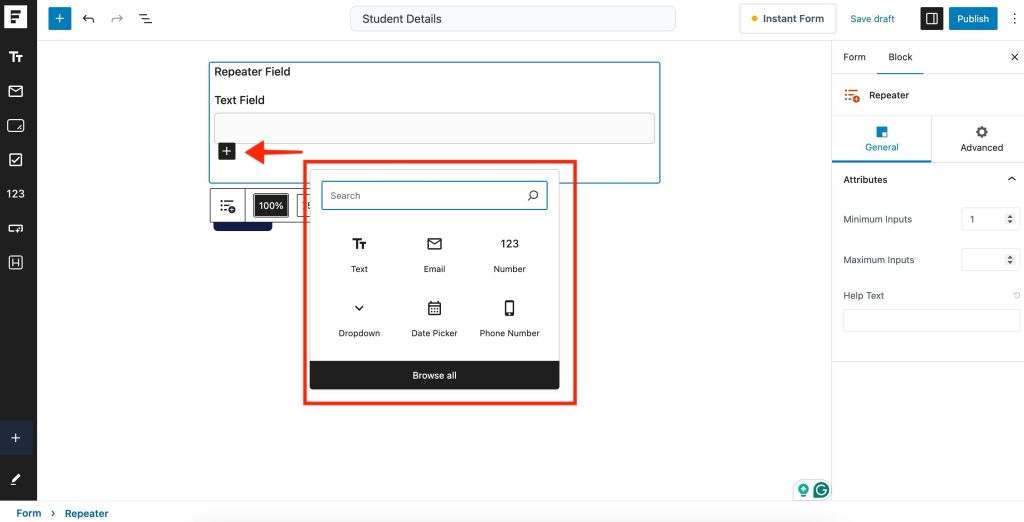Switch to the Form tab
1024x522 pixels.
(854, 57)
